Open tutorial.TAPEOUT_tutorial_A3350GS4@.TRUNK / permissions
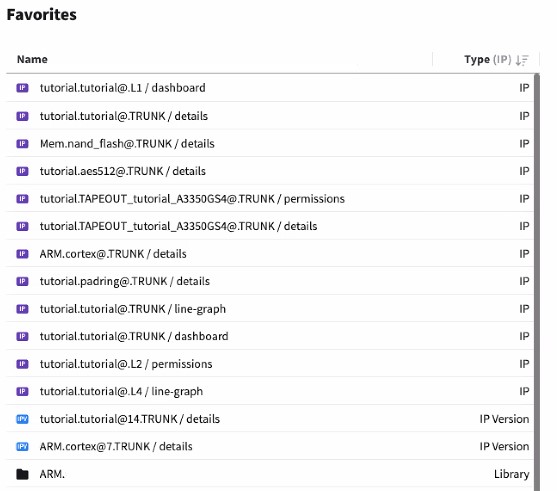This screenshot has width=557, height=491. (x=270, y=199)
